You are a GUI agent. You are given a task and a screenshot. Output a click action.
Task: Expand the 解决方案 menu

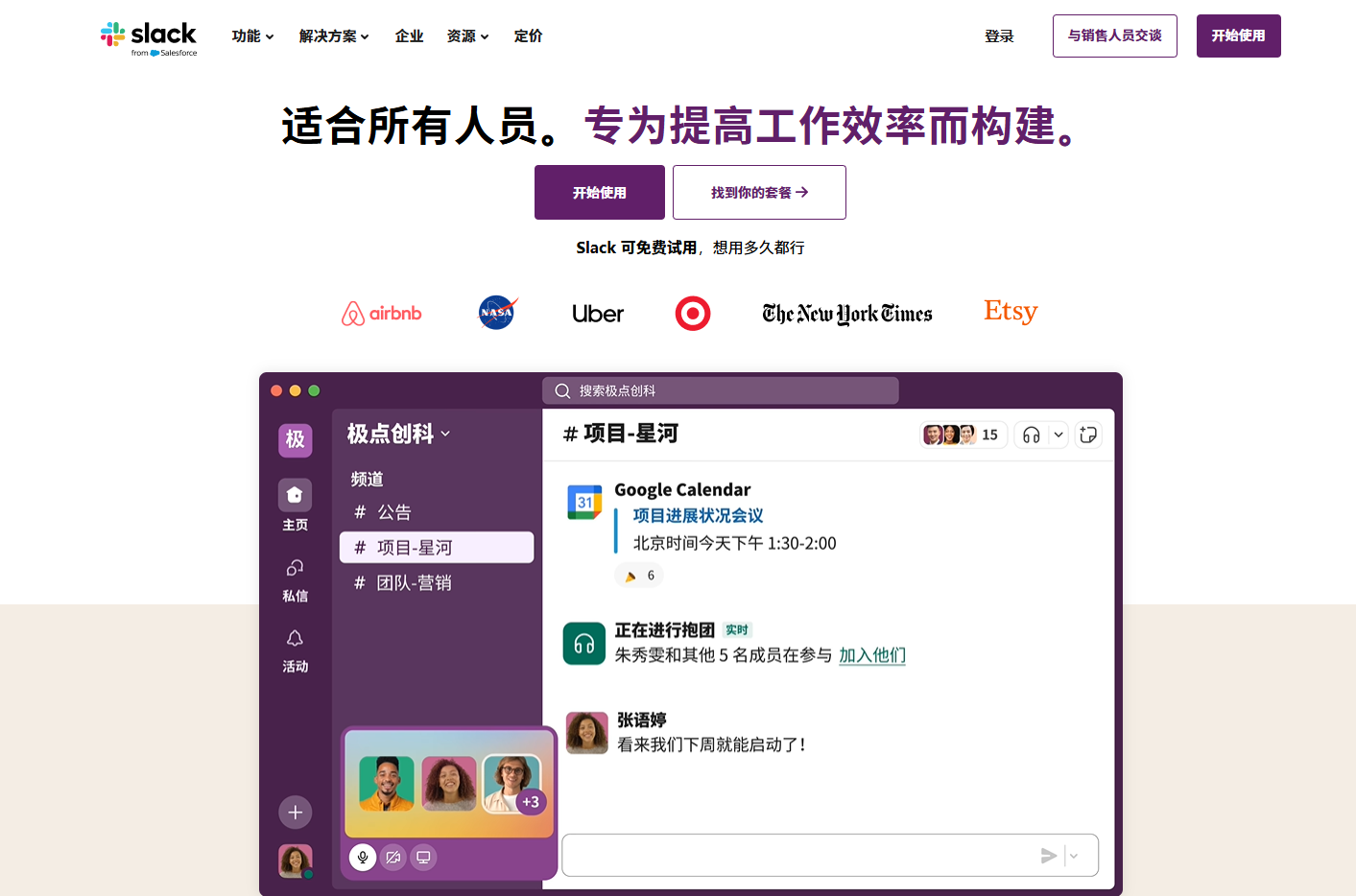click(x=334, y=36)
